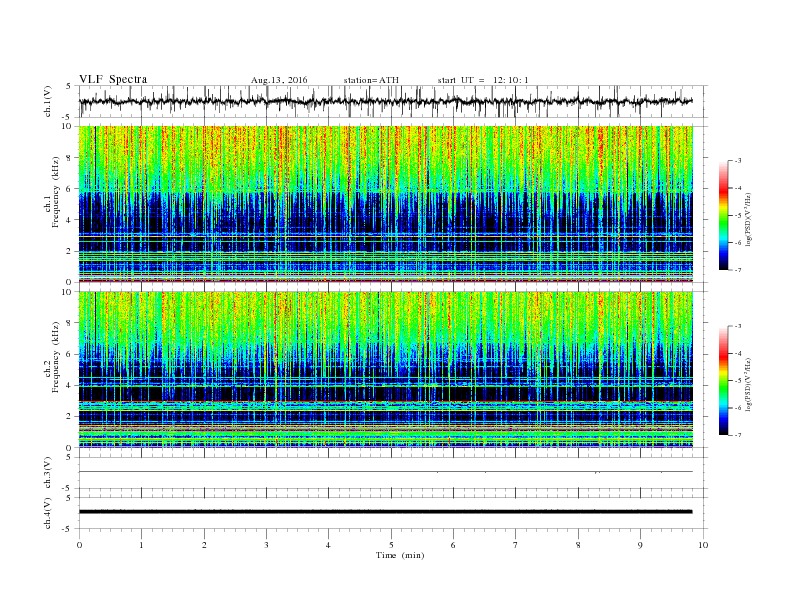The width and height of the screenshot is (792, 612).
Task: Click the ch.1 'log(PSD)(V²/Hz)' colorbar label
Action: 749,219
